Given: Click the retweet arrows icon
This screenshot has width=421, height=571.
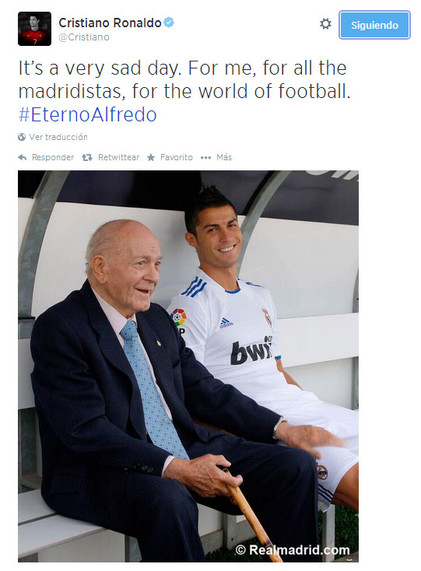Looking at the screenshot, I should [x=87, y=157].
